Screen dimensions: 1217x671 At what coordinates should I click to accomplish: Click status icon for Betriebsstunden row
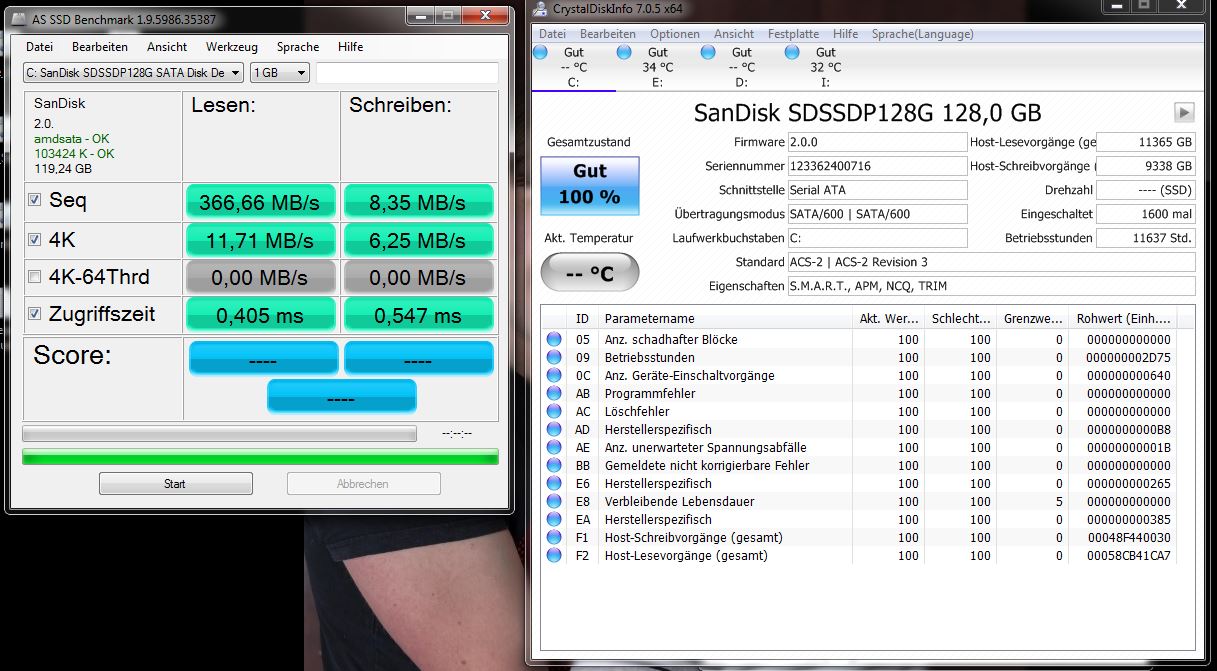point(554,357)
